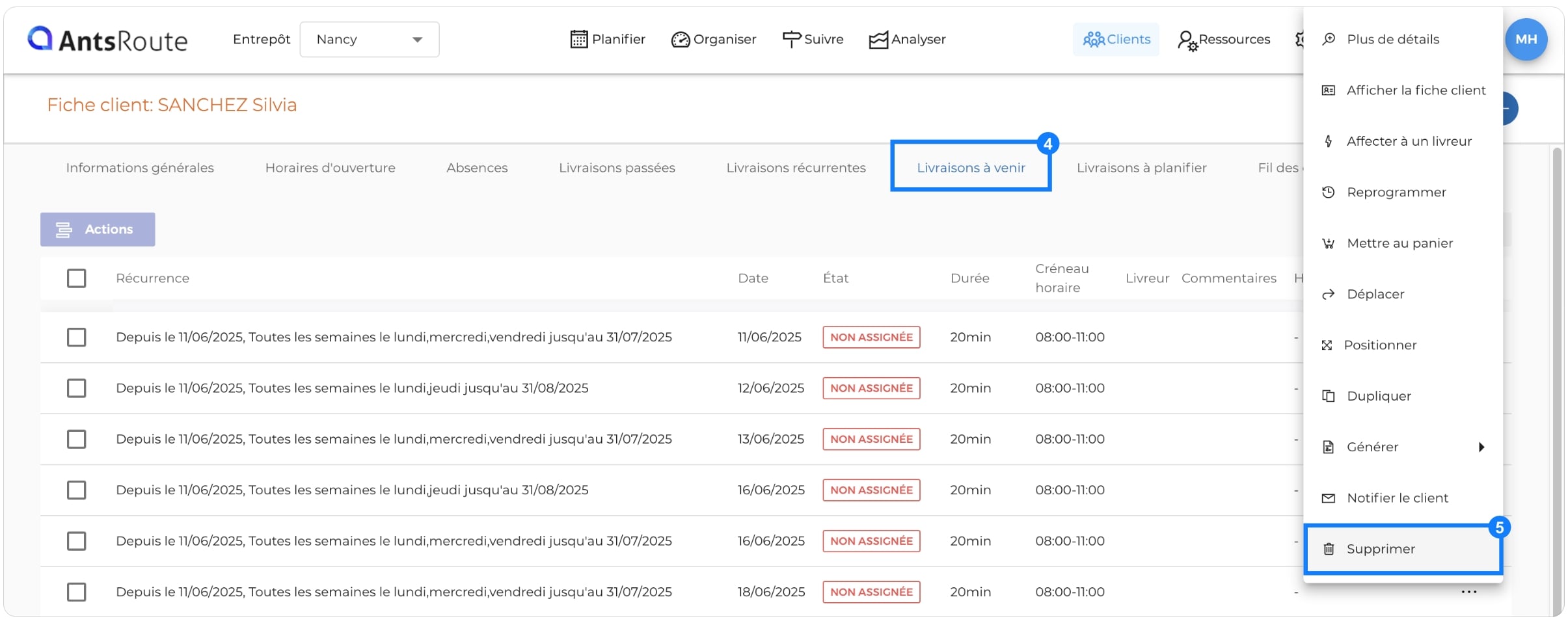Sort by the Date column header
Image resolution: width=1568 pixels, height=623 pixels.
click(x=753, y=278)
